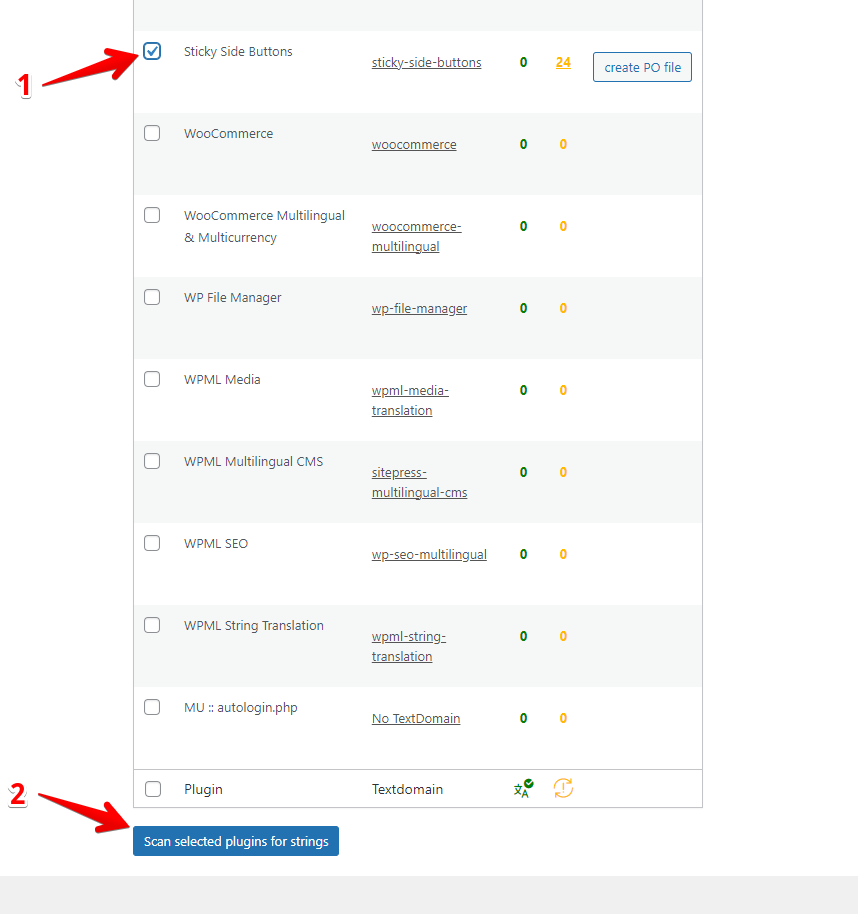This screenshot has height=914, width=858.
Task: Open the sitepress-multilingual-cms link
Action: point(420,482)
